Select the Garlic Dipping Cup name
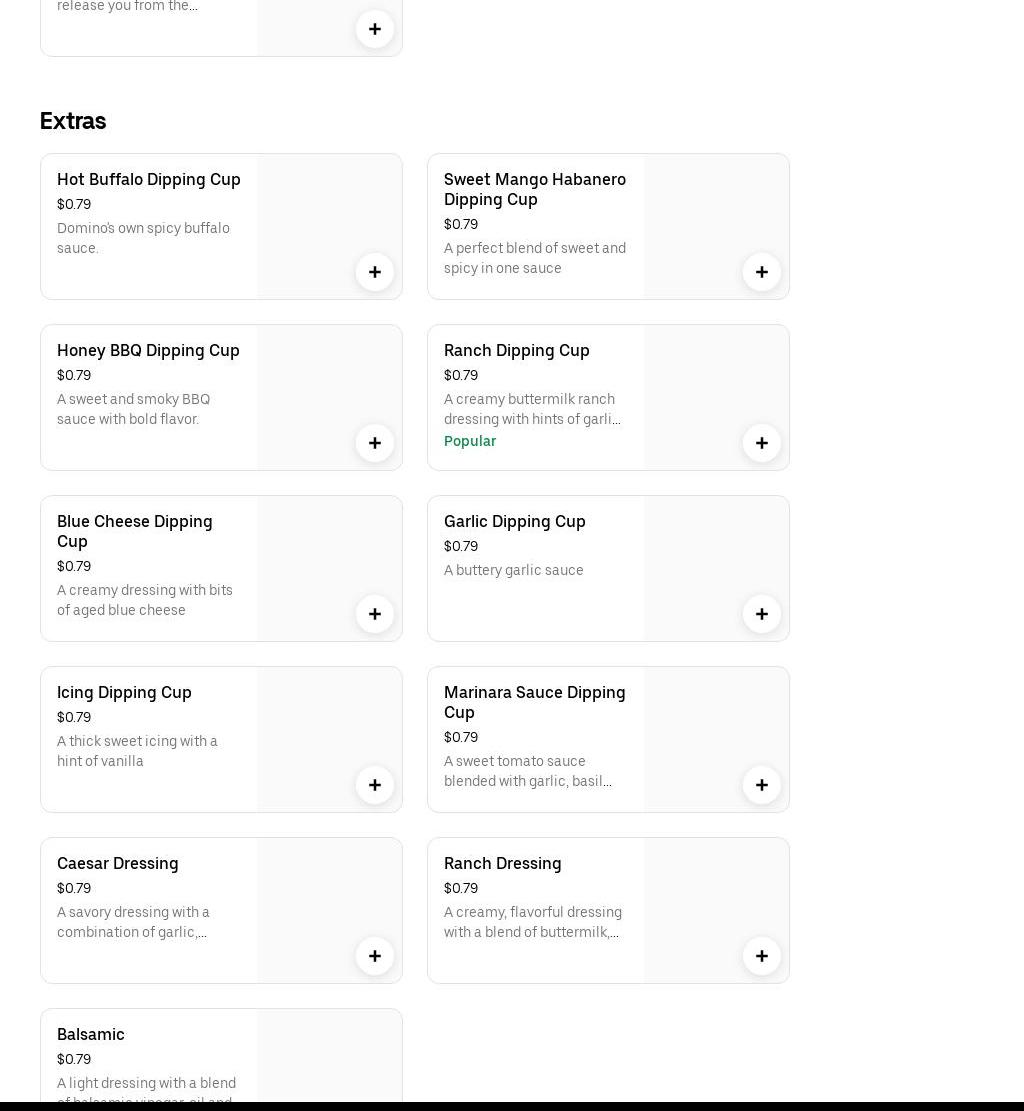 (x=514, y=522)
